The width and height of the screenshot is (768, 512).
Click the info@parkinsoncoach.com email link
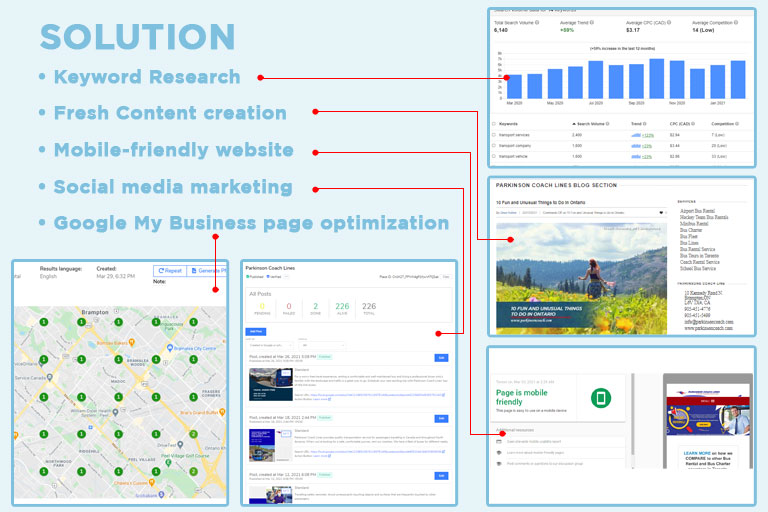point(709,322)
